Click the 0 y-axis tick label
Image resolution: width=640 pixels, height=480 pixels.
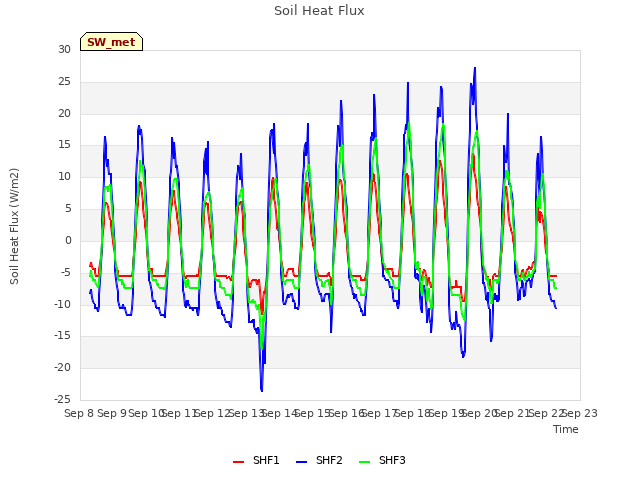(68, 240)
